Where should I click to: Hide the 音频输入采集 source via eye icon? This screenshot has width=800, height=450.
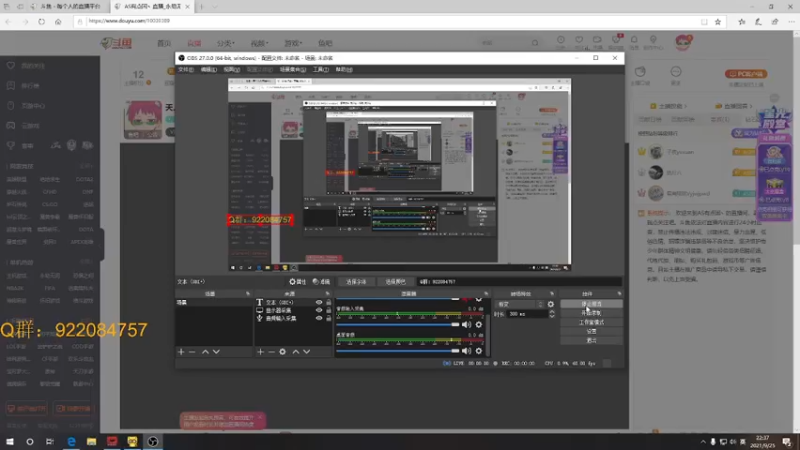point(319,318)
